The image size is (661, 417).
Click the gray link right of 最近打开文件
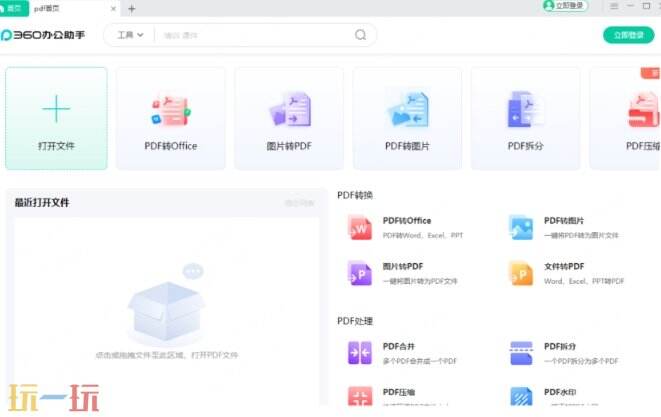point(300,203)
